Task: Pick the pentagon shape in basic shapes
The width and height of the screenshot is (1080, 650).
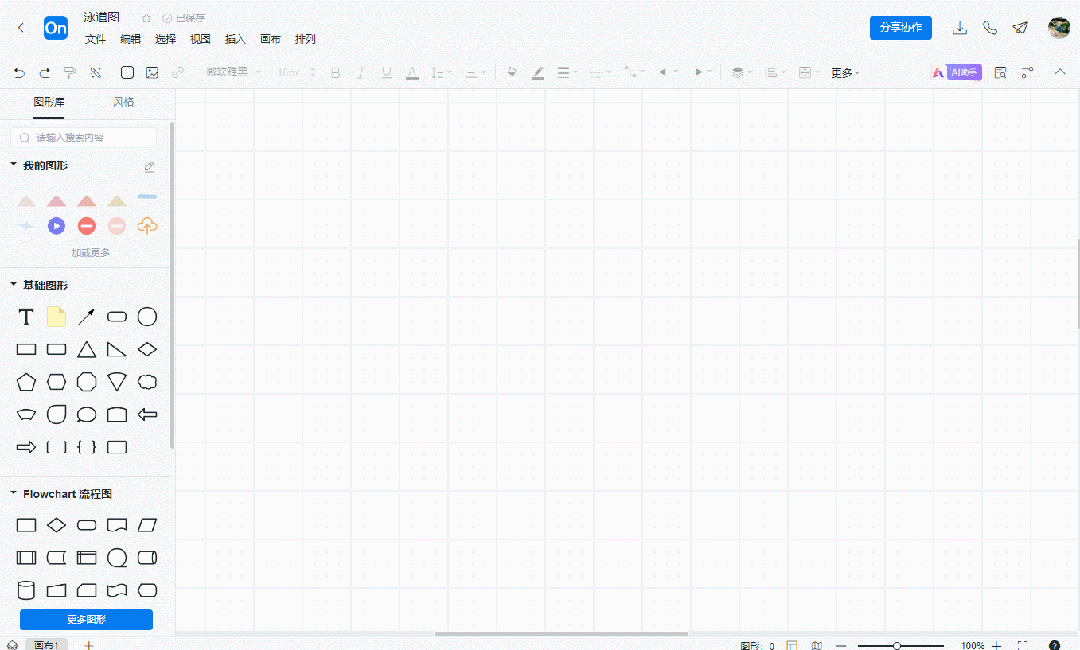Action: click(26, 381)
